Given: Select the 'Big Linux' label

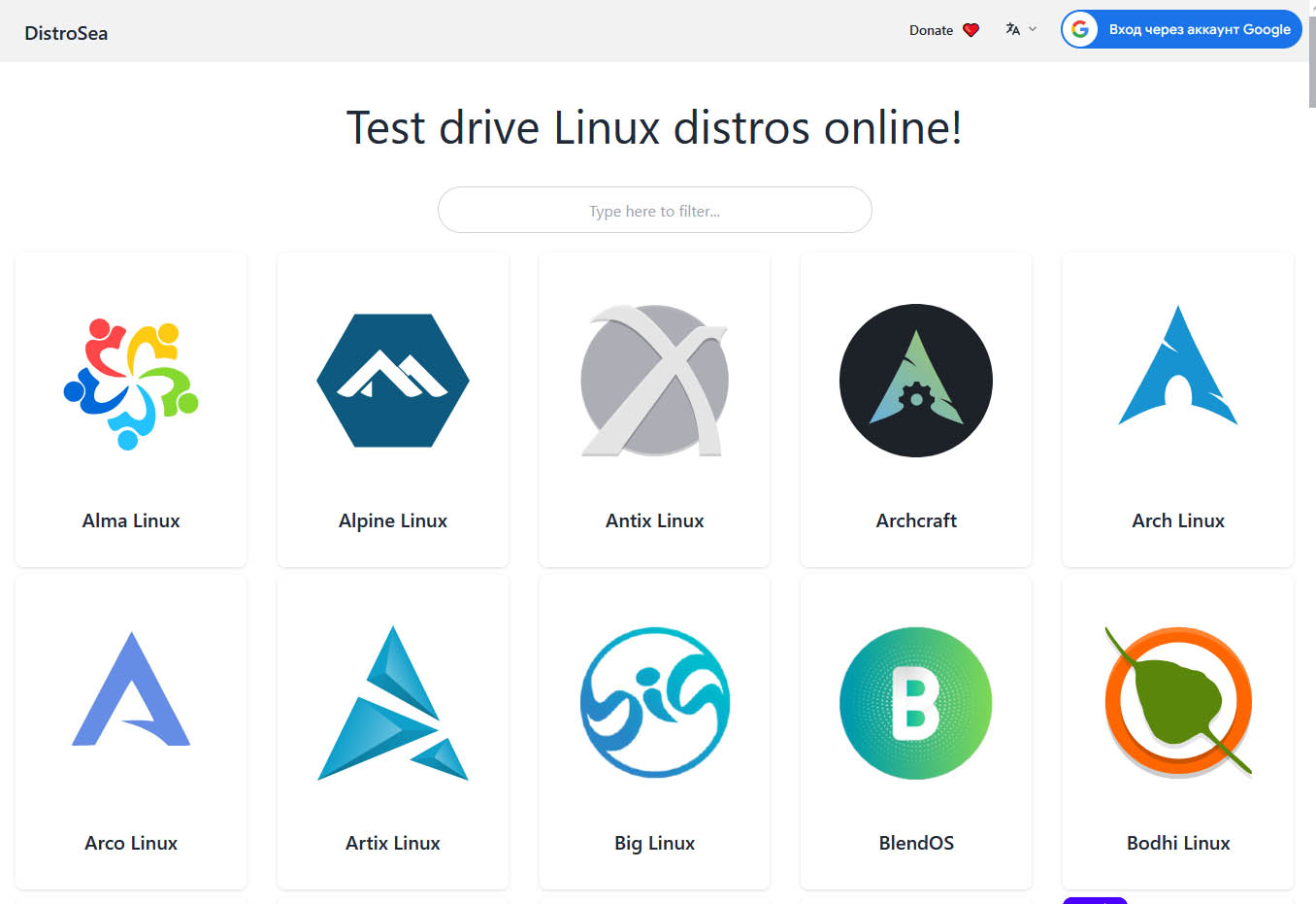Looking at the screenshot, I should click(x=654, y=844).
